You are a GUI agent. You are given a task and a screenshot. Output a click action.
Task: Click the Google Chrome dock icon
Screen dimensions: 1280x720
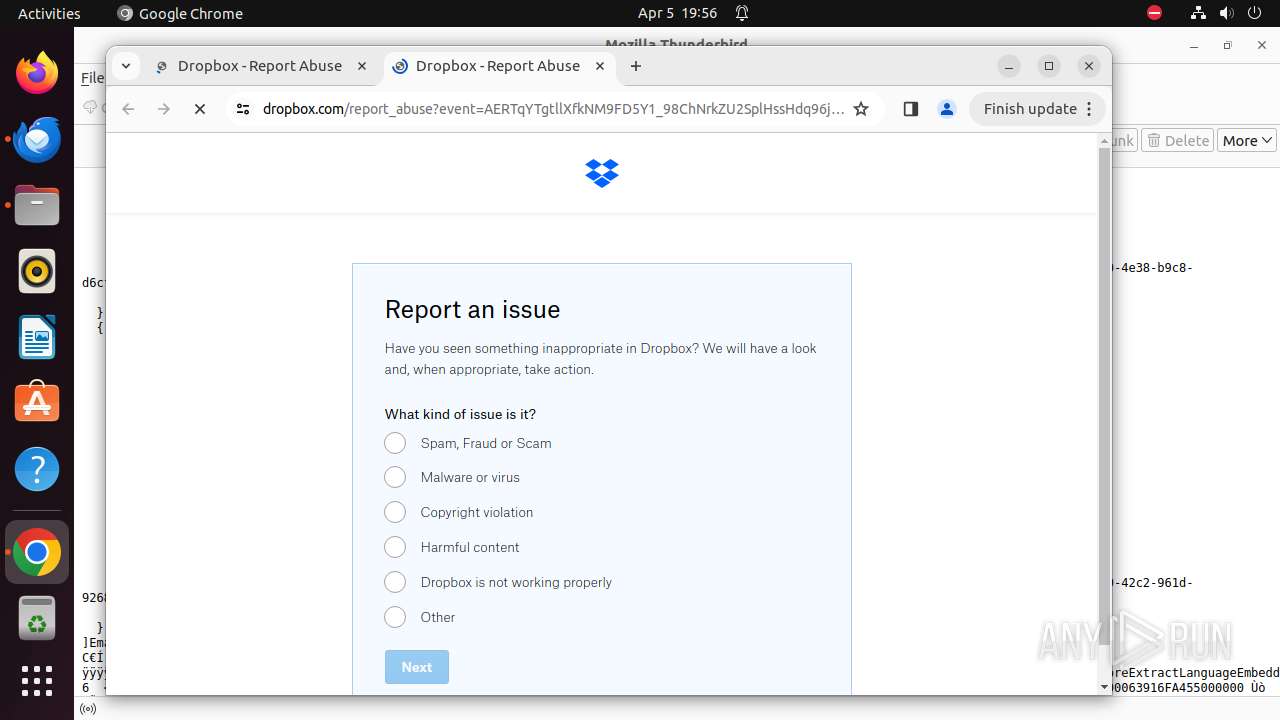click(x=37, y=552)
